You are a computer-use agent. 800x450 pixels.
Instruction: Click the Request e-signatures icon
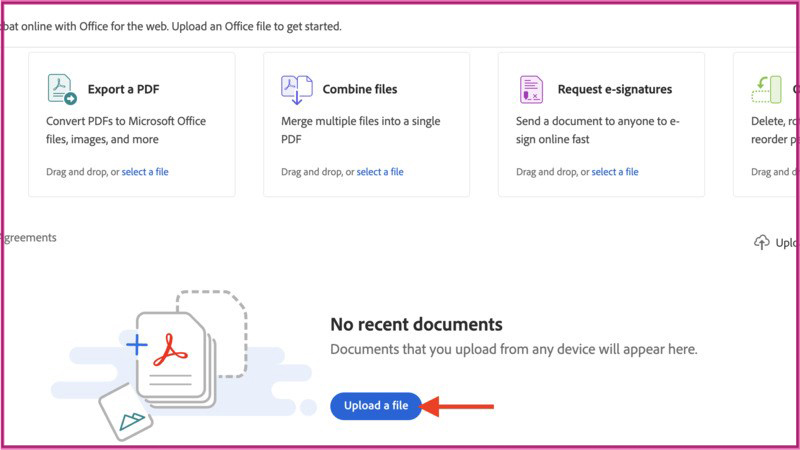[x=532, y=89]
